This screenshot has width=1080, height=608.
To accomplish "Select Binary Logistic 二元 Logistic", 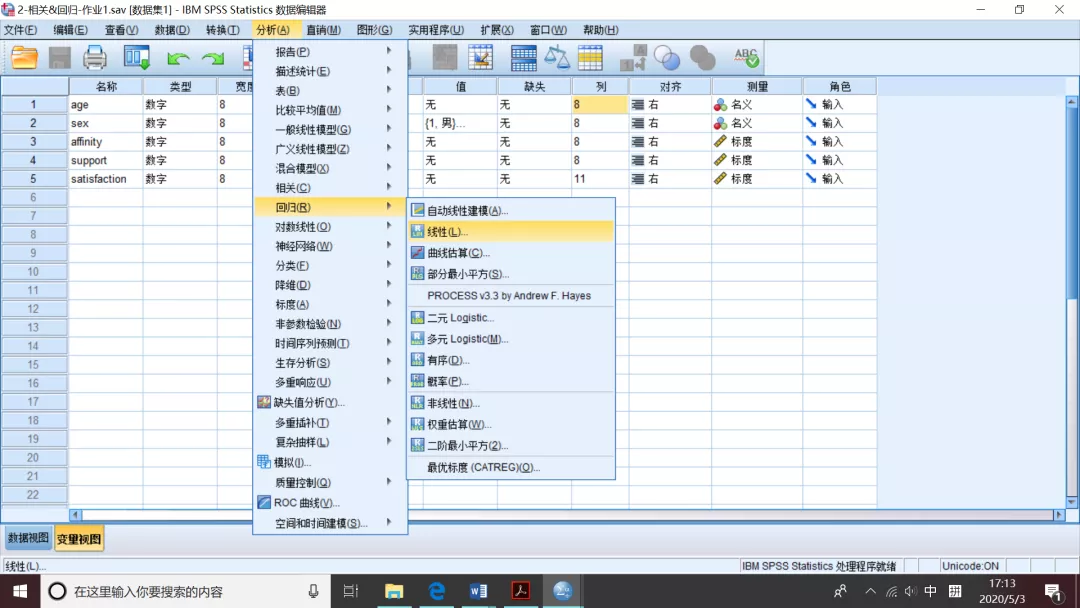I will 511,318.
